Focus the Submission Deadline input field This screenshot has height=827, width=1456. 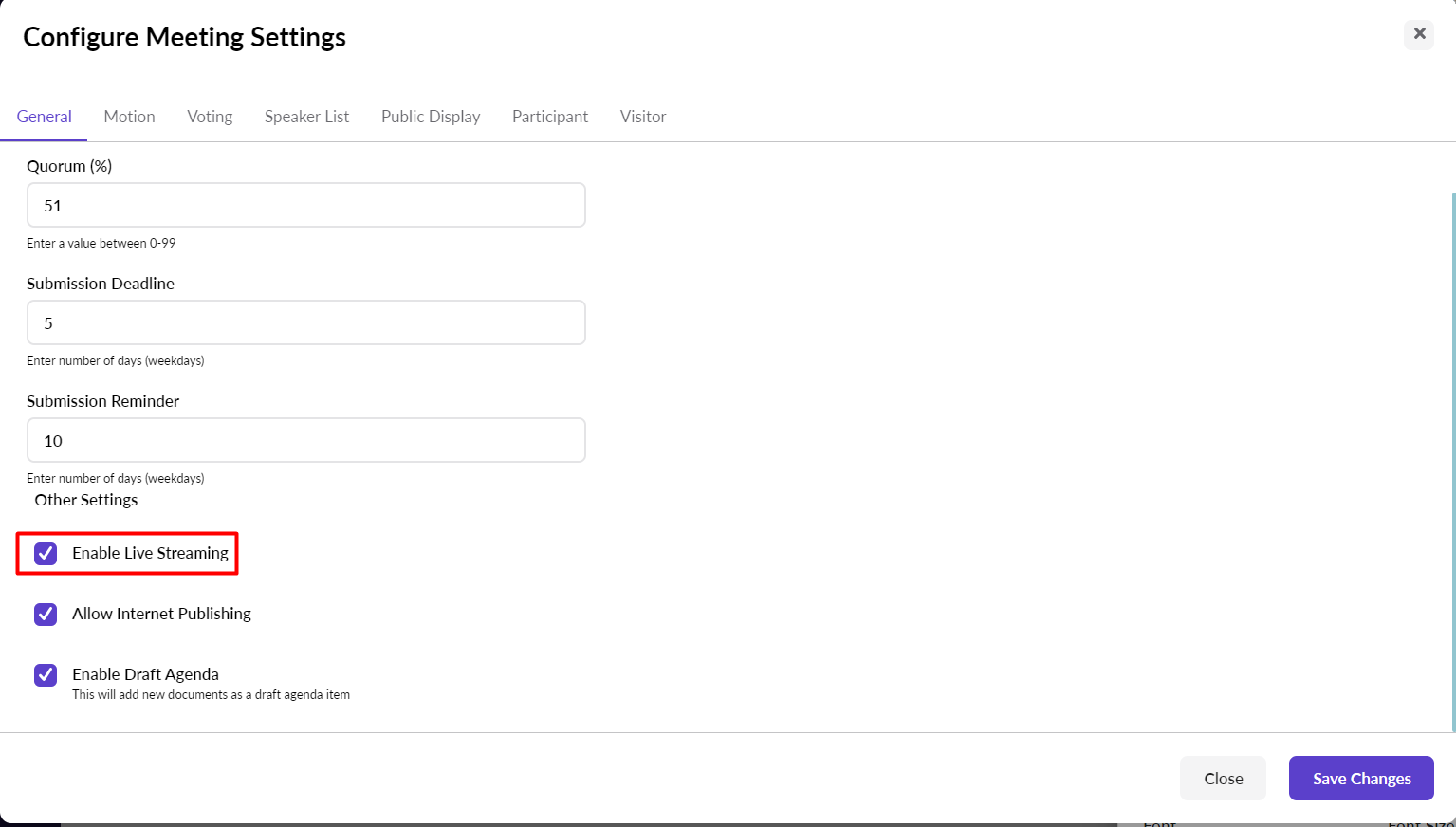click(305, 323)
